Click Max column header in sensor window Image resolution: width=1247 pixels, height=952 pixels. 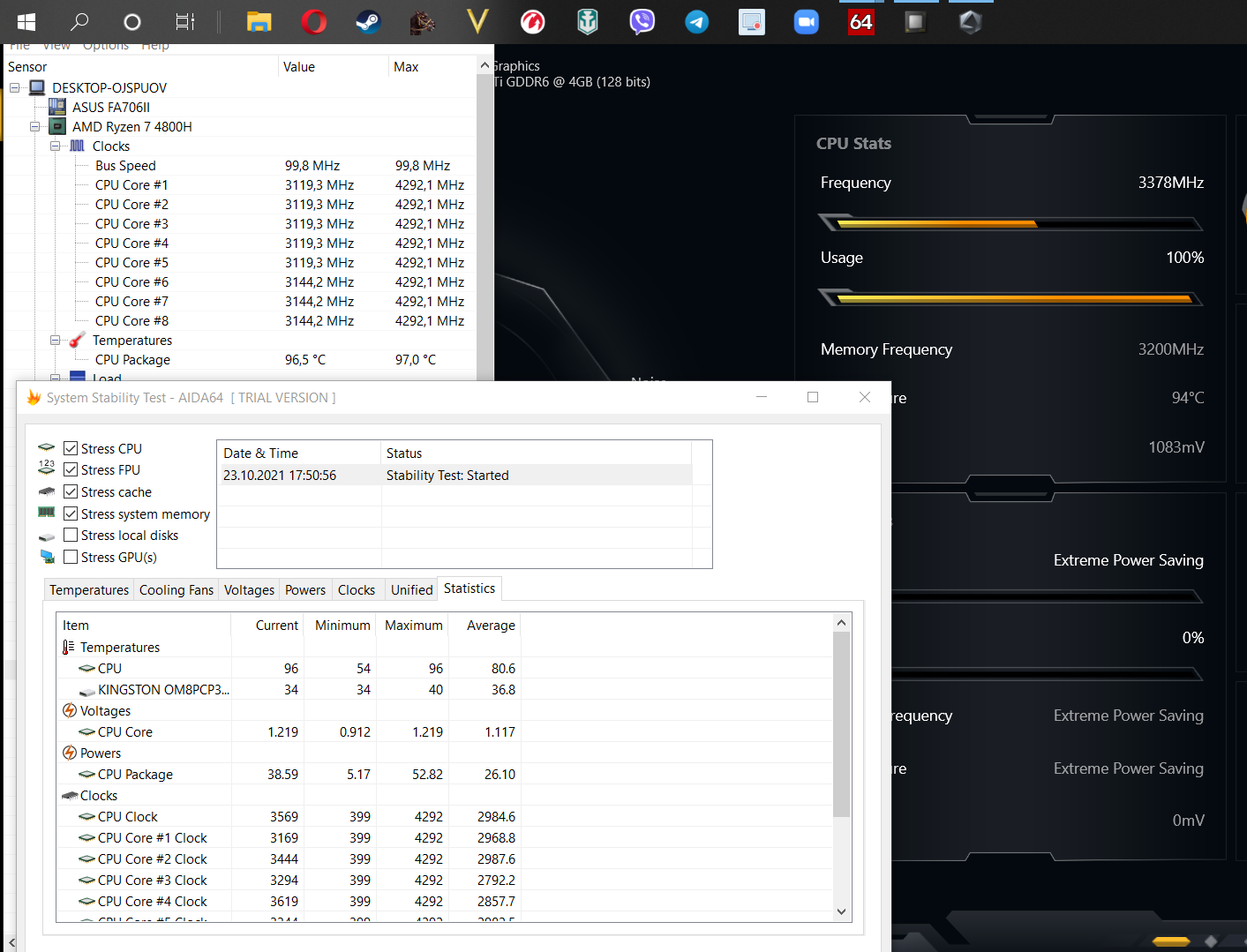432,67
